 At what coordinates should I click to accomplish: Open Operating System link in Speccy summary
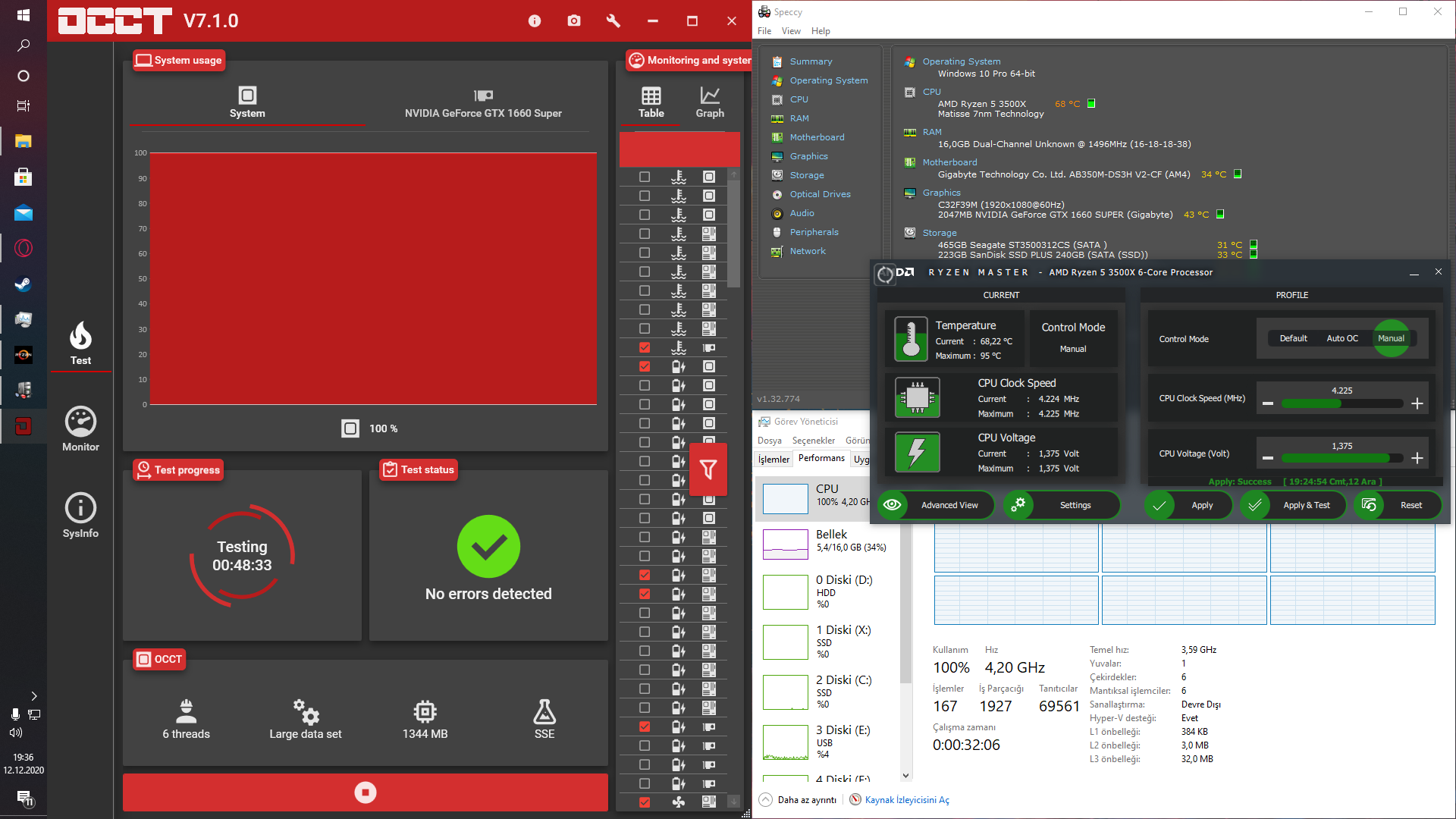pos(962,61)
